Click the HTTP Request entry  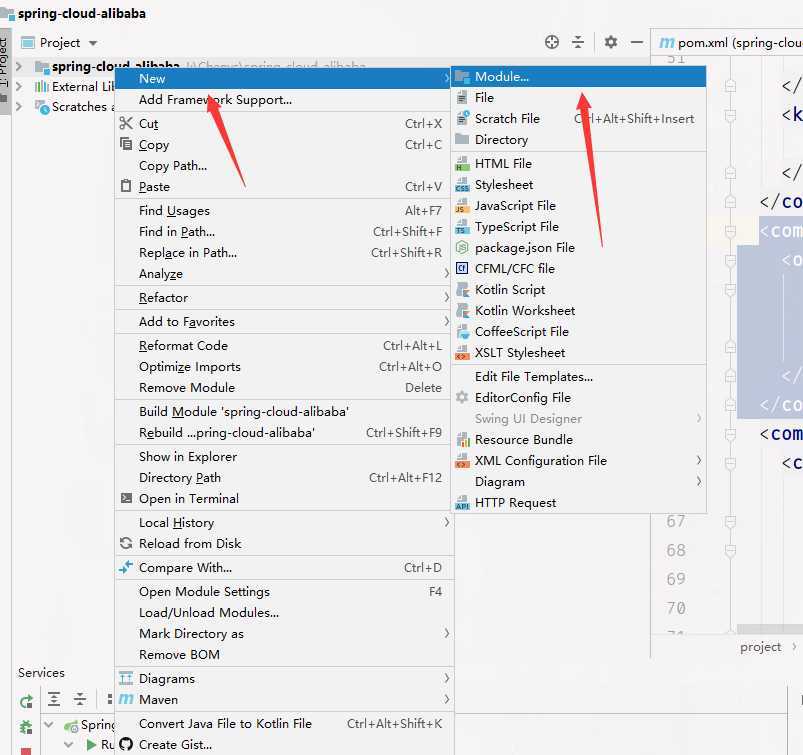point(515,502)
